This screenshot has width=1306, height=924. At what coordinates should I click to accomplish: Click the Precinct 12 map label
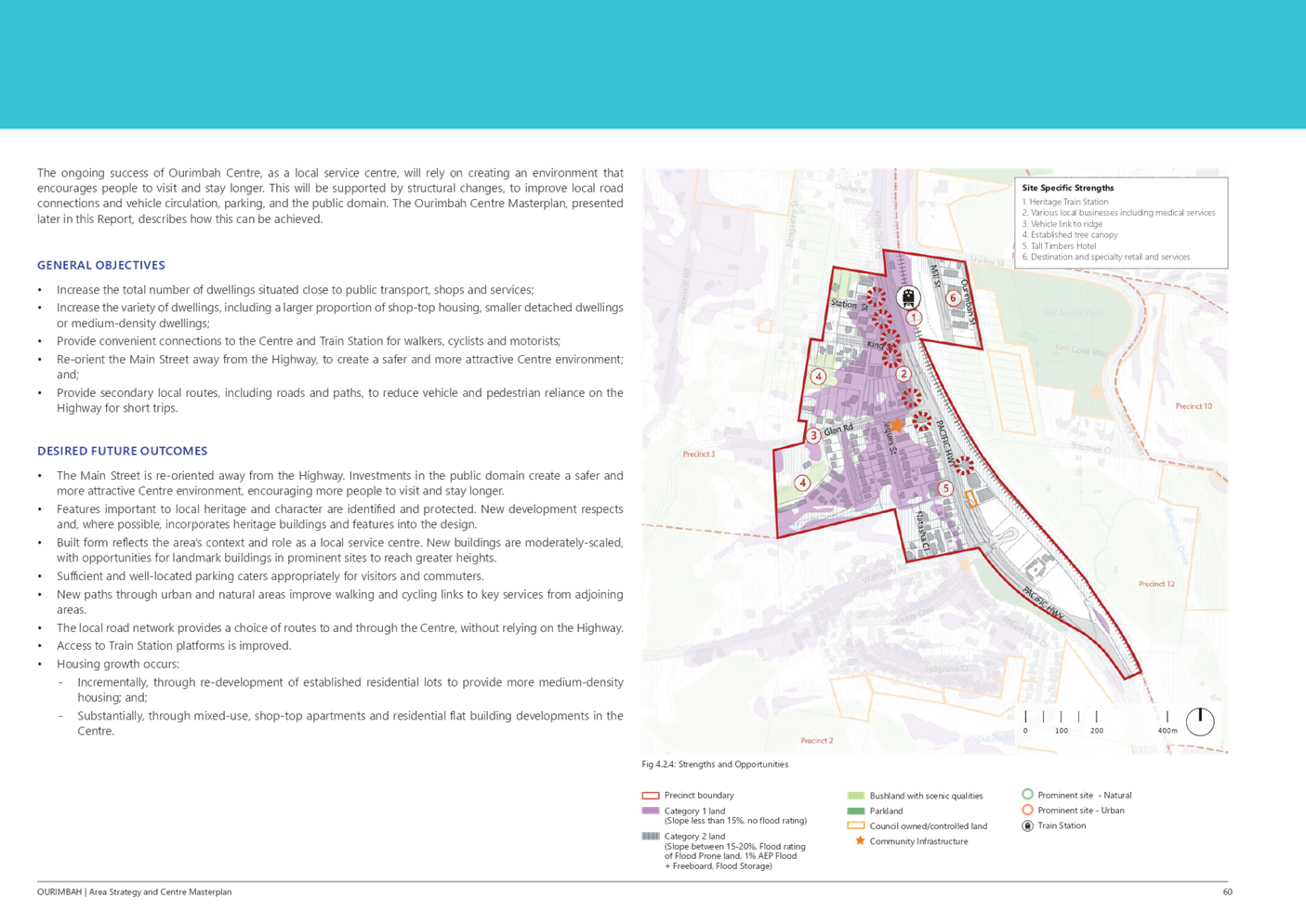(x=1156, y=584)
